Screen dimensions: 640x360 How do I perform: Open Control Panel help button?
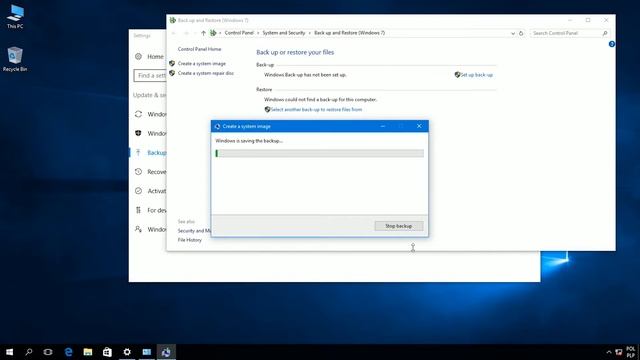[x=611, y=44]
